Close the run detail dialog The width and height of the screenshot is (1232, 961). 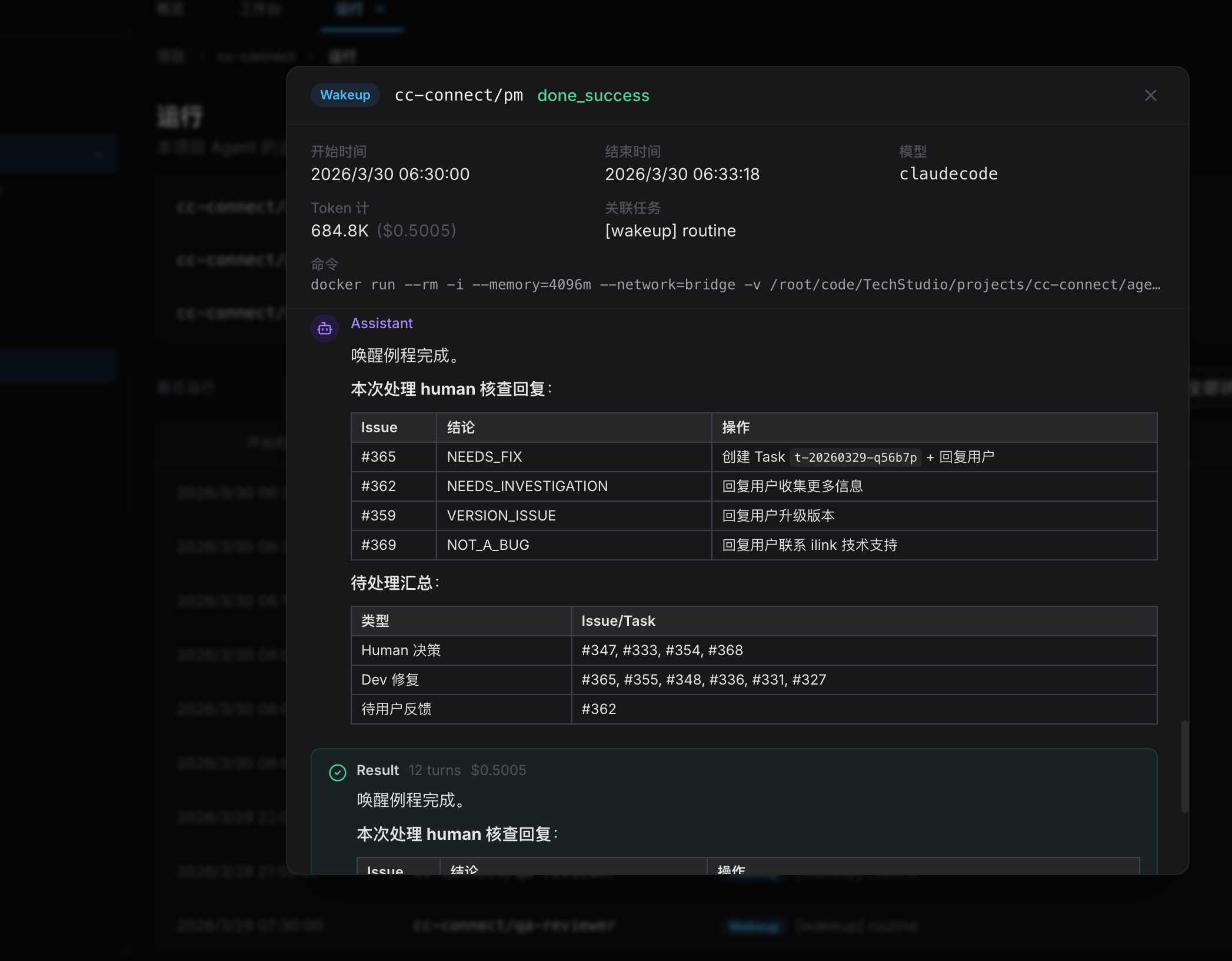1150,95
